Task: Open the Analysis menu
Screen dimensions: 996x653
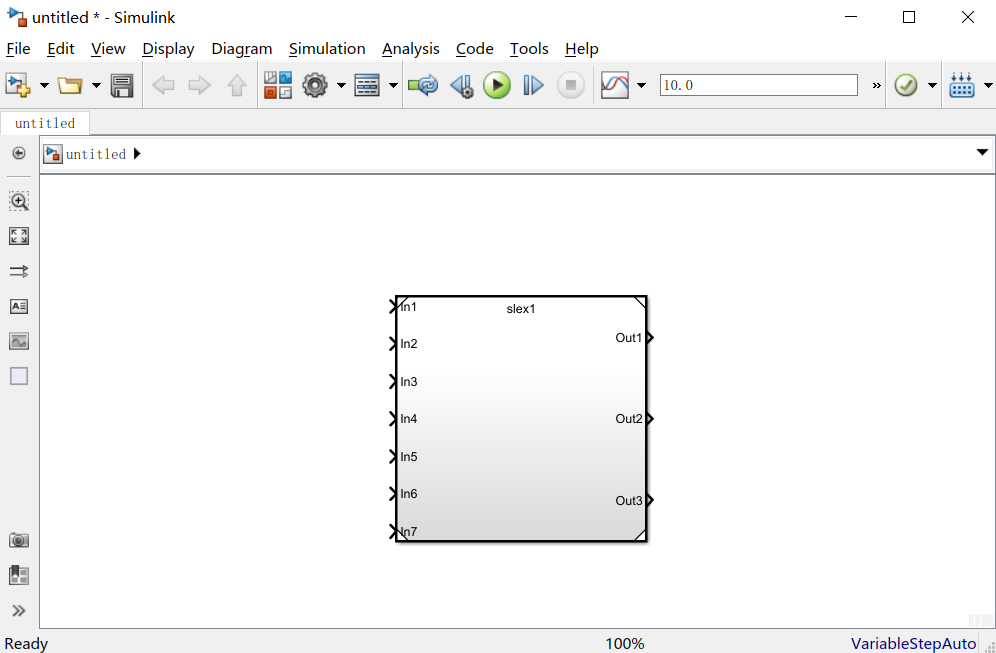Action: (x=411, y=49)
